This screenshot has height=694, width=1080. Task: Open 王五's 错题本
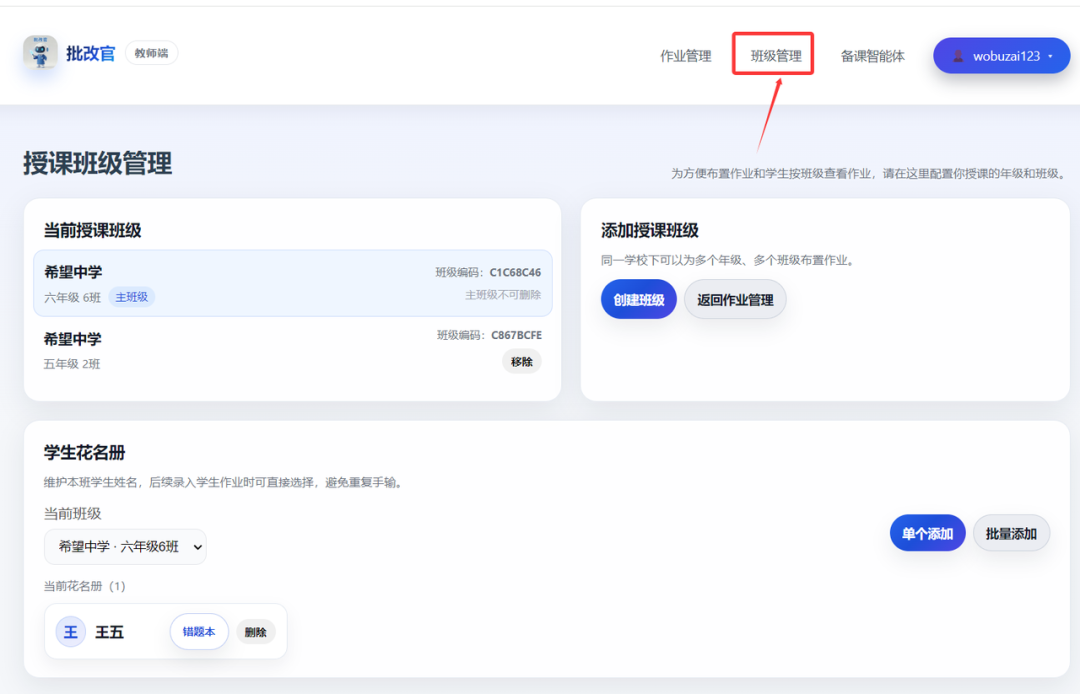pyautogui.click(x=198, y=631)
